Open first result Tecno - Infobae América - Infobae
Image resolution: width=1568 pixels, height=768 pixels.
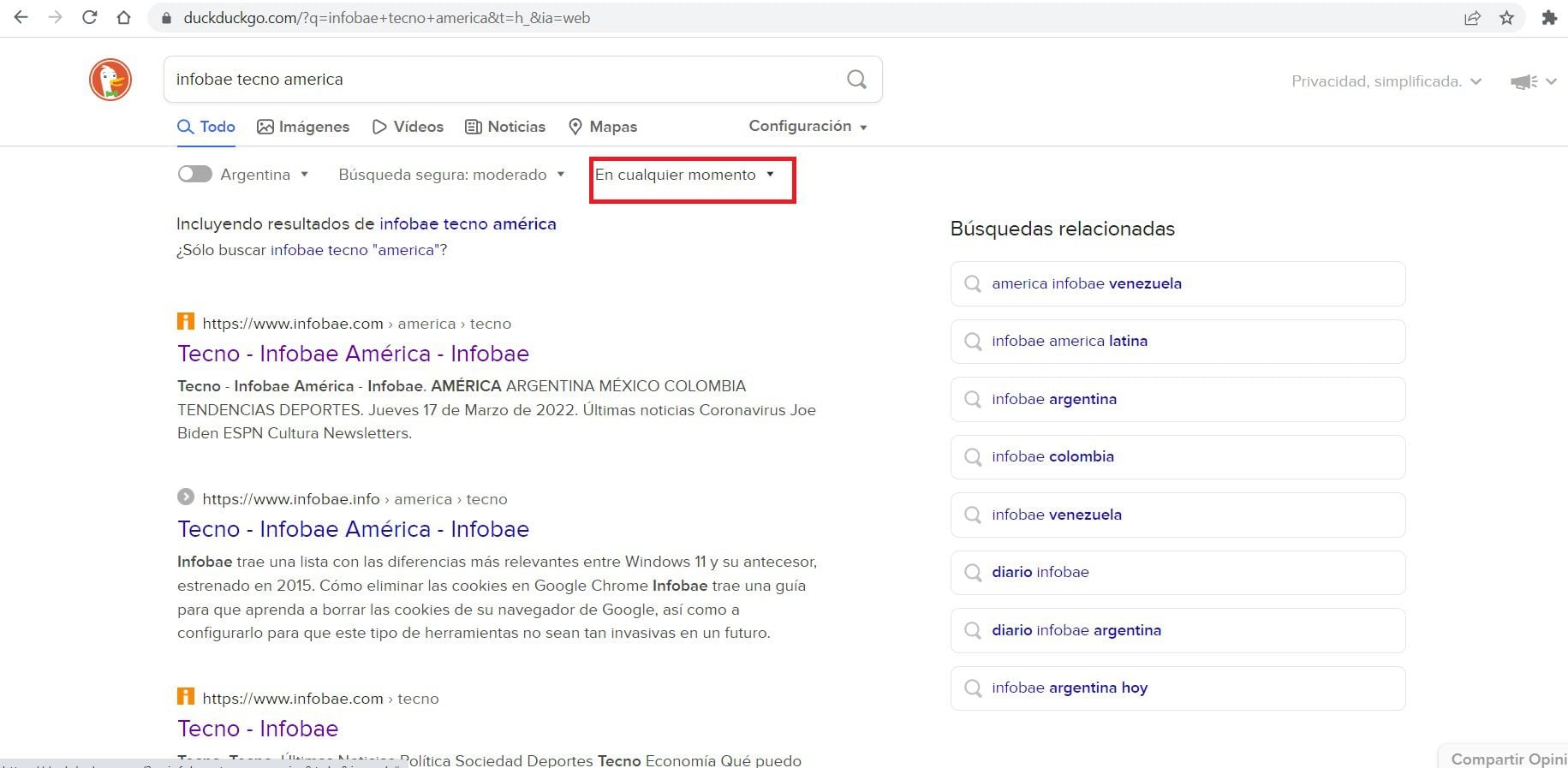[353, 354]
